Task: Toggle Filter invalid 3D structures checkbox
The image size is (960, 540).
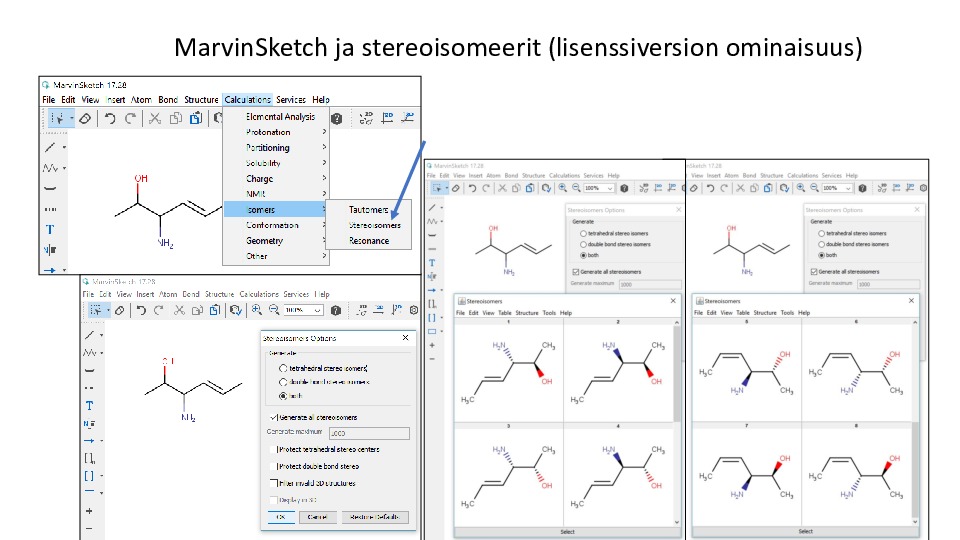Action: [x=275, y=483]
